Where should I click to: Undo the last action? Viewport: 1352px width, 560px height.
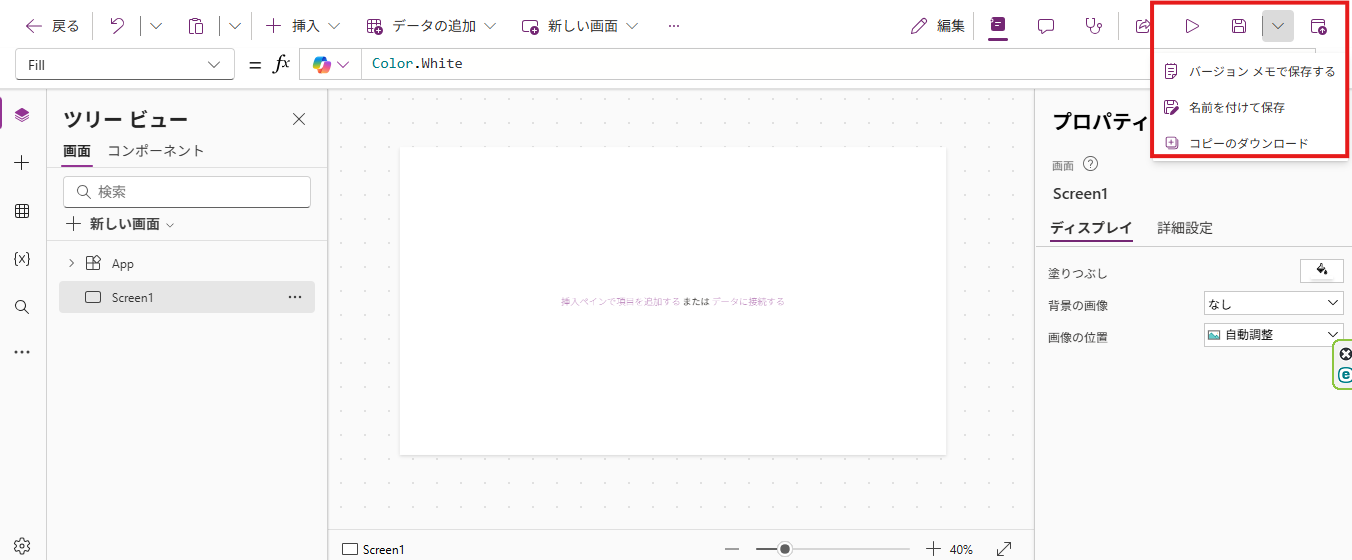point(117,26)
